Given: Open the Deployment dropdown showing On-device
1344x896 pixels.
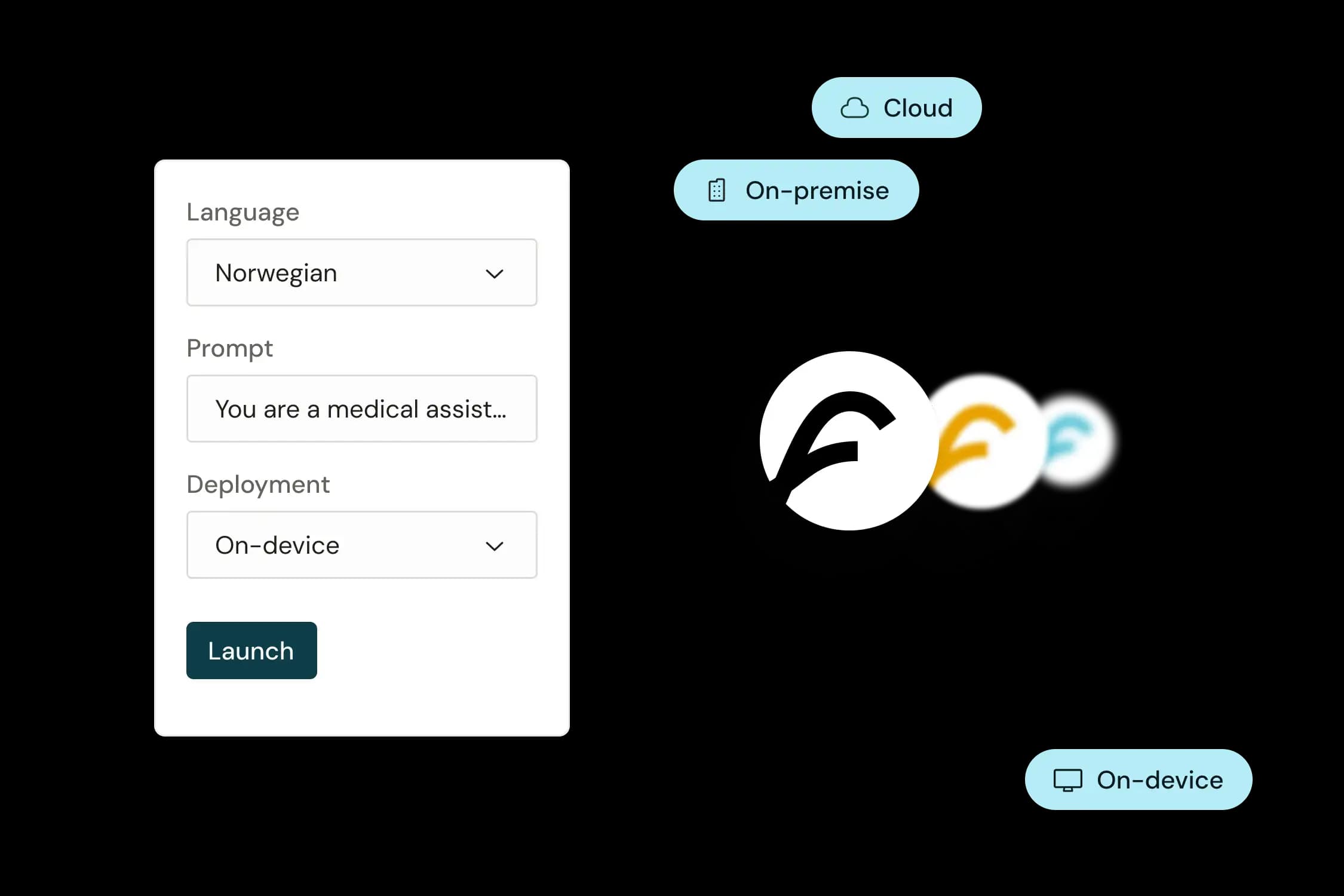Looking at the screenshot, I should click(362, 545).
